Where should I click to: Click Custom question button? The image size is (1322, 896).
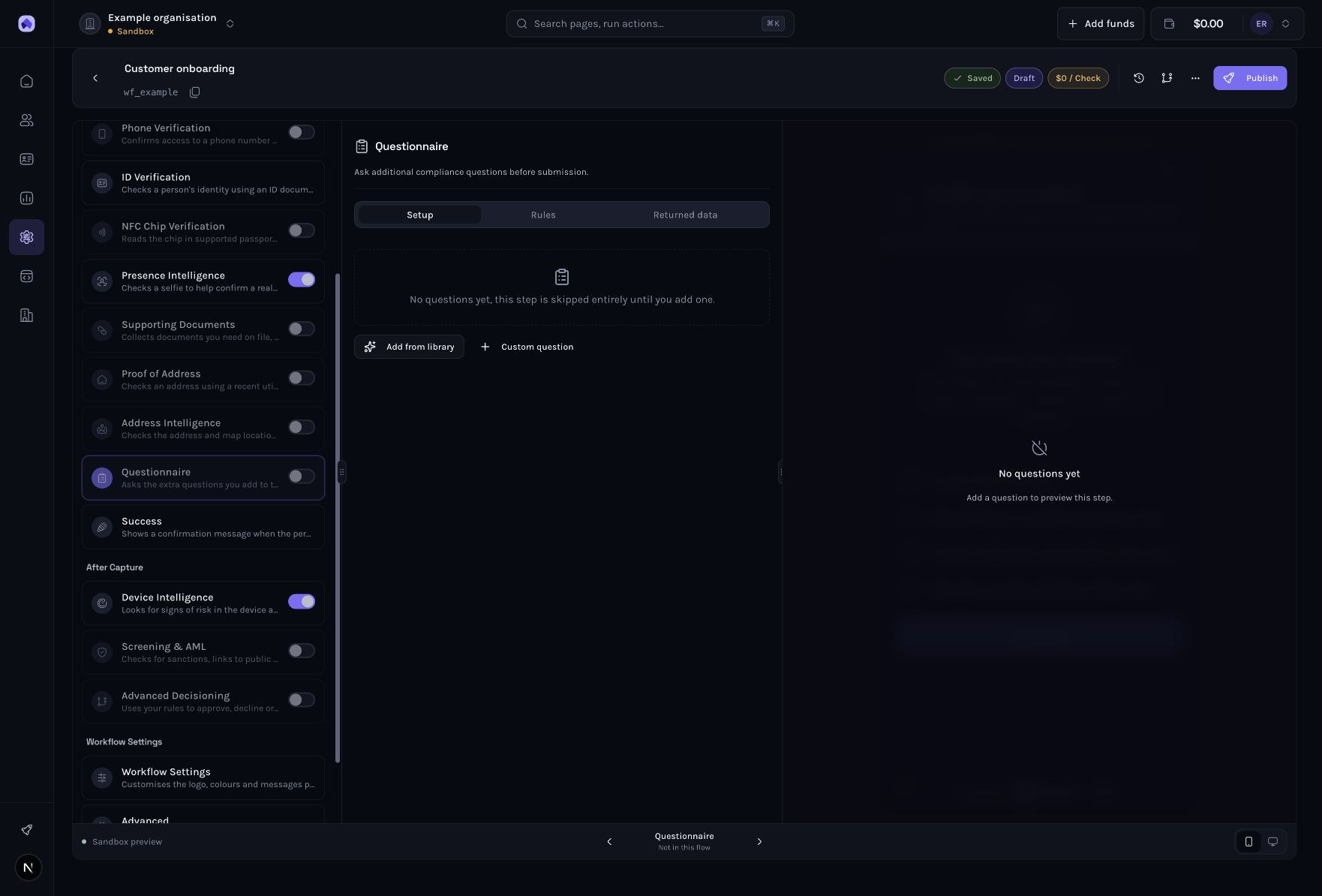point(527,347)
